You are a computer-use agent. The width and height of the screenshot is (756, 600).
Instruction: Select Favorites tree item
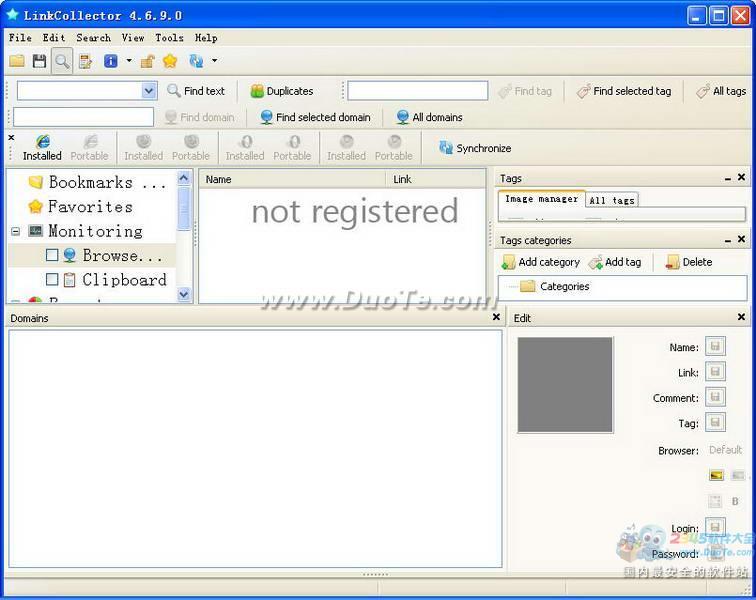(x=81, y=206)
